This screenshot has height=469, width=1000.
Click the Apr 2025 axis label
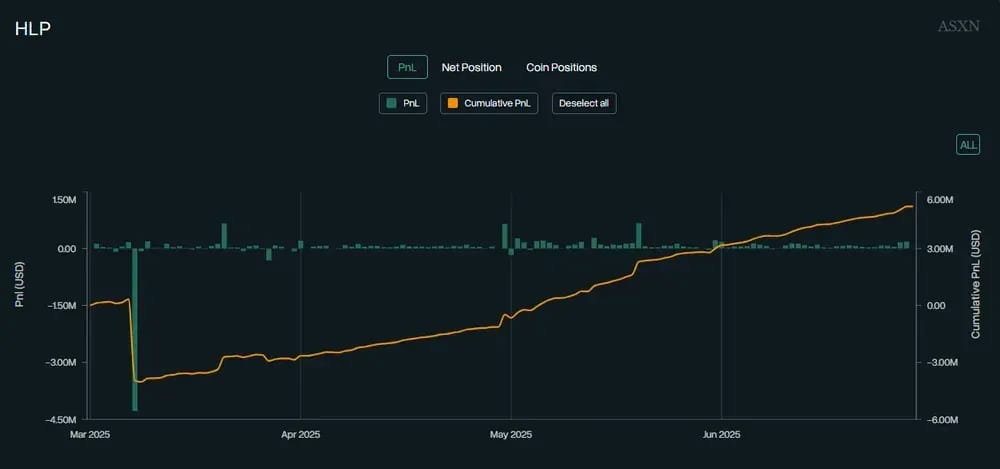point(300,435)
